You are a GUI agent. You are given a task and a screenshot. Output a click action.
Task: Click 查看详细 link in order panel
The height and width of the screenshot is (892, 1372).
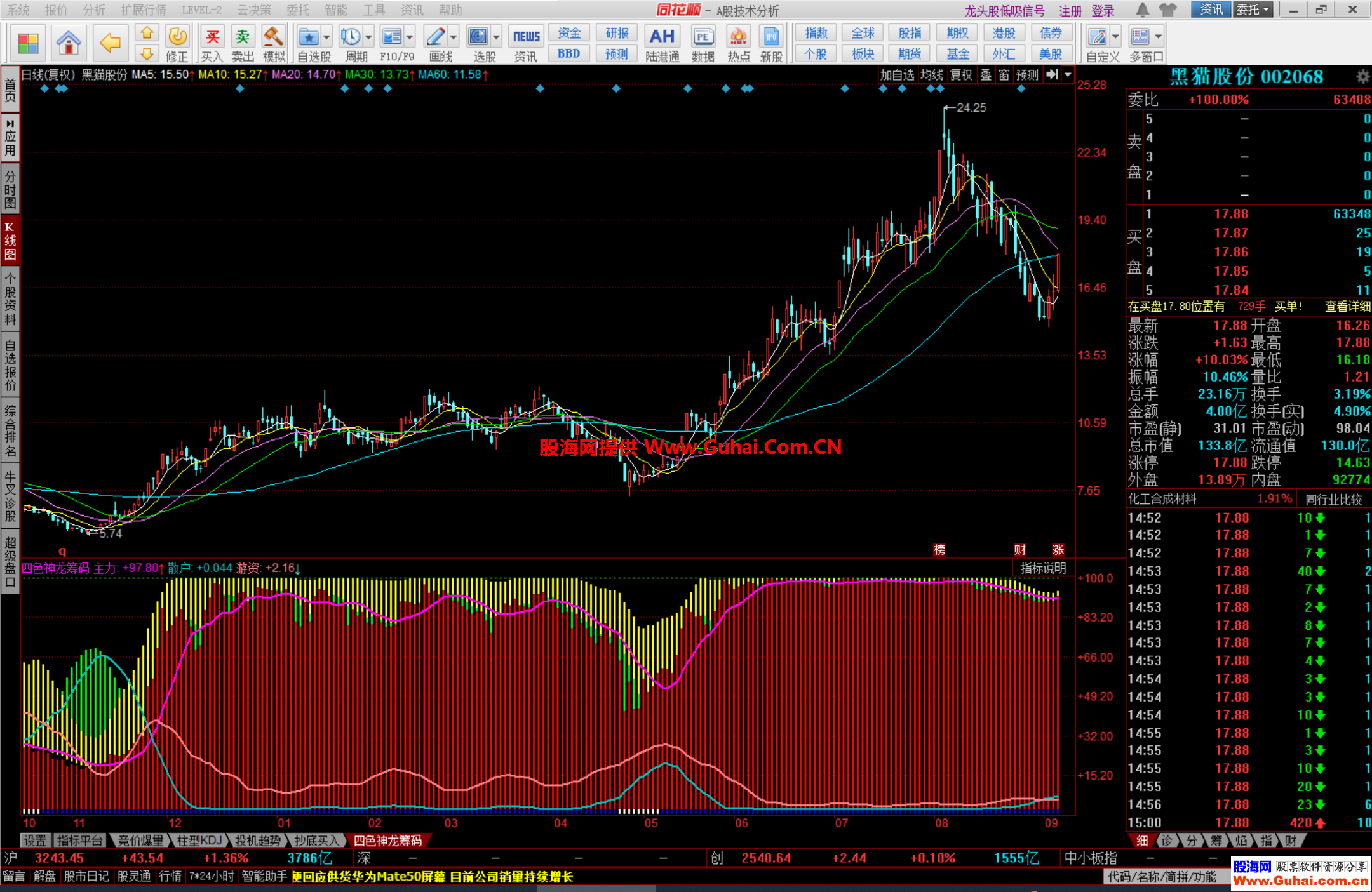click(1347, 307)
